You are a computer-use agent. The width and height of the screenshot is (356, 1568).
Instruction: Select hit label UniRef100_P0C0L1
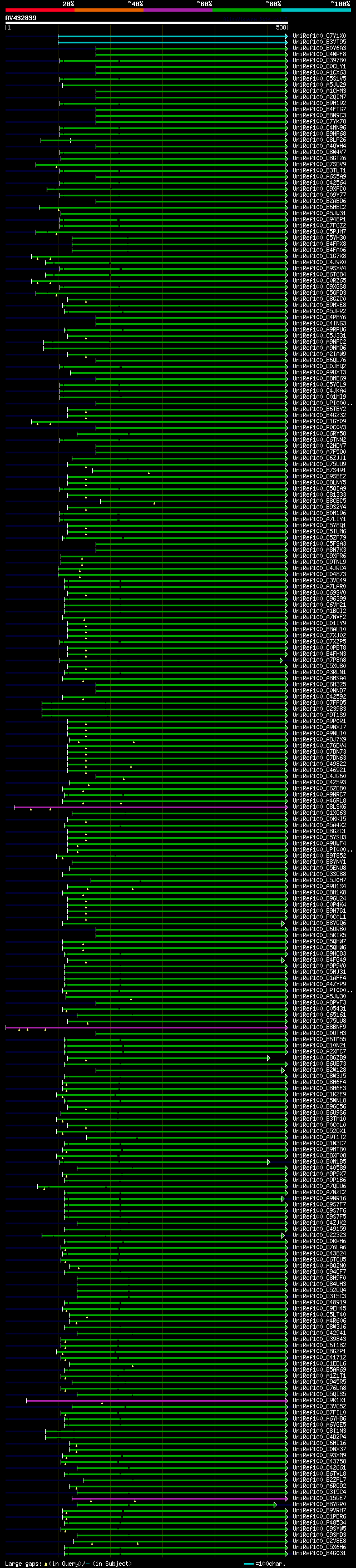point(319,917)
